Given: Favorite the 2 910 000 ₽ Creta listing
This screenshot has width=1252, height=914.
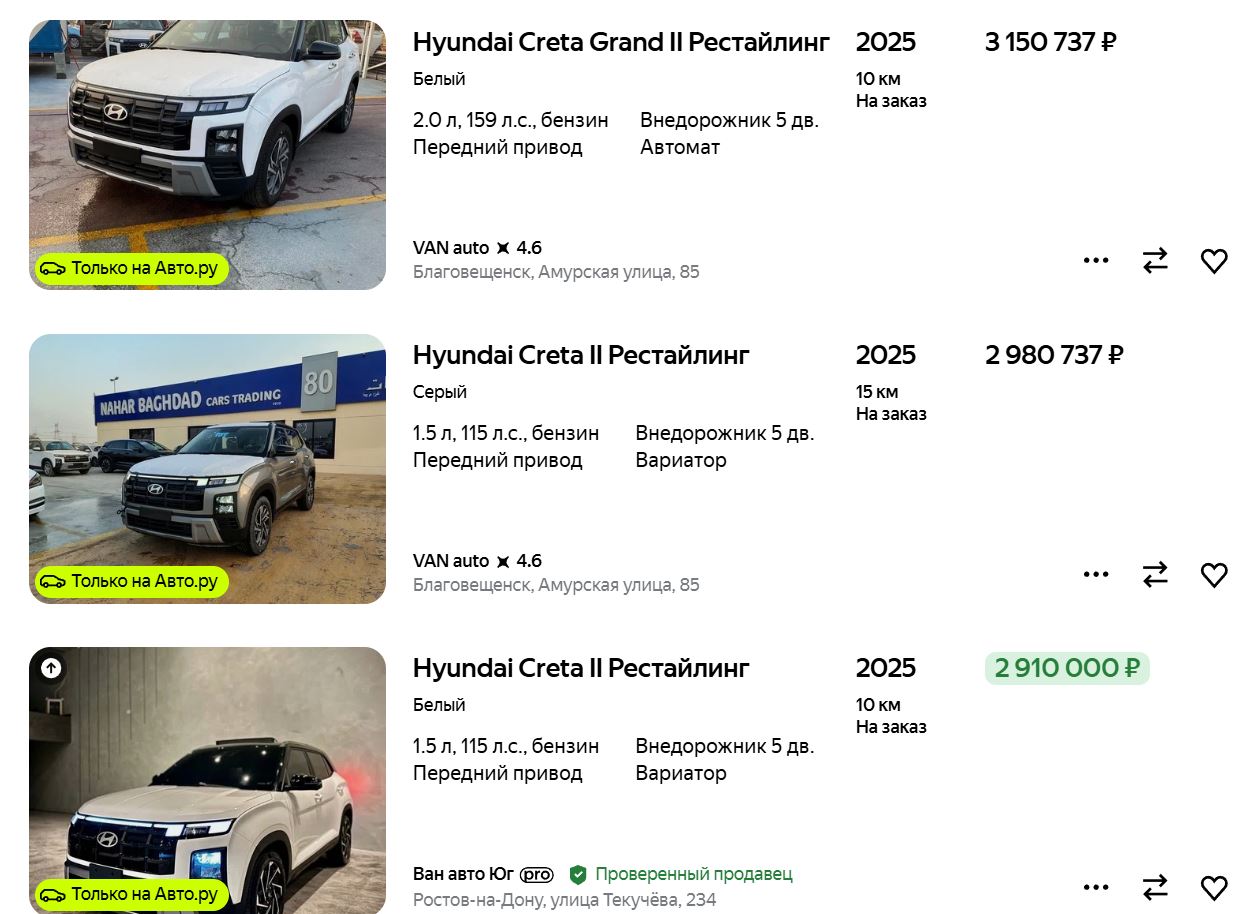Looking at the screenshot, I should click(x=1213, y=887).
